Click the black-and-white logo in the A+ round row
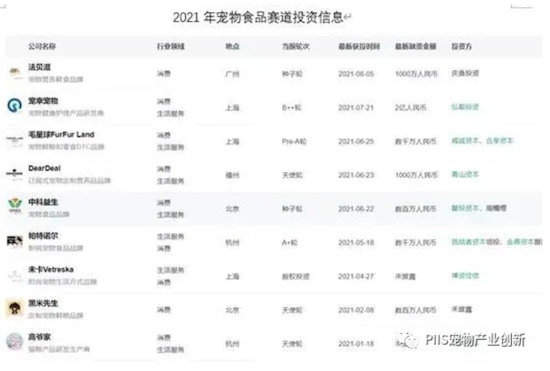This screenshot has width=550, height=371. (x=14, y=241)
